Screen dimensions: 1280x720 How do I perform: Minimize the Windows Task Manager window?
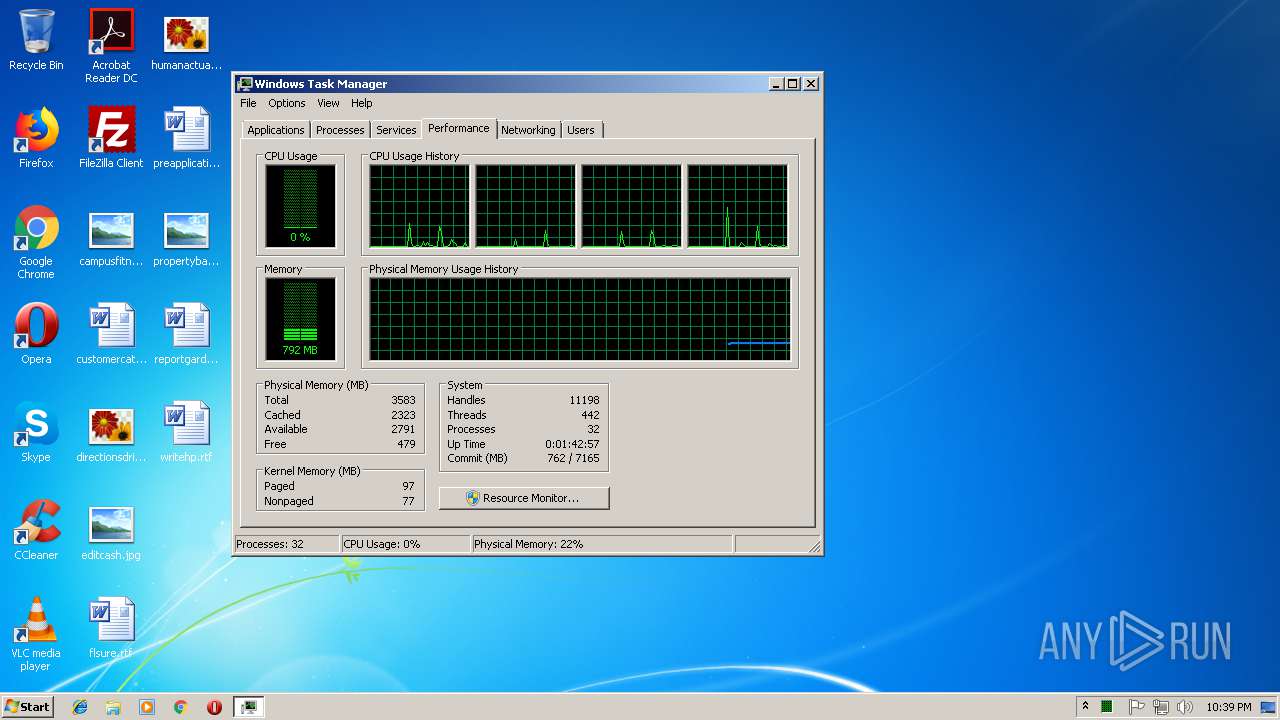click(x=776, y=84)
